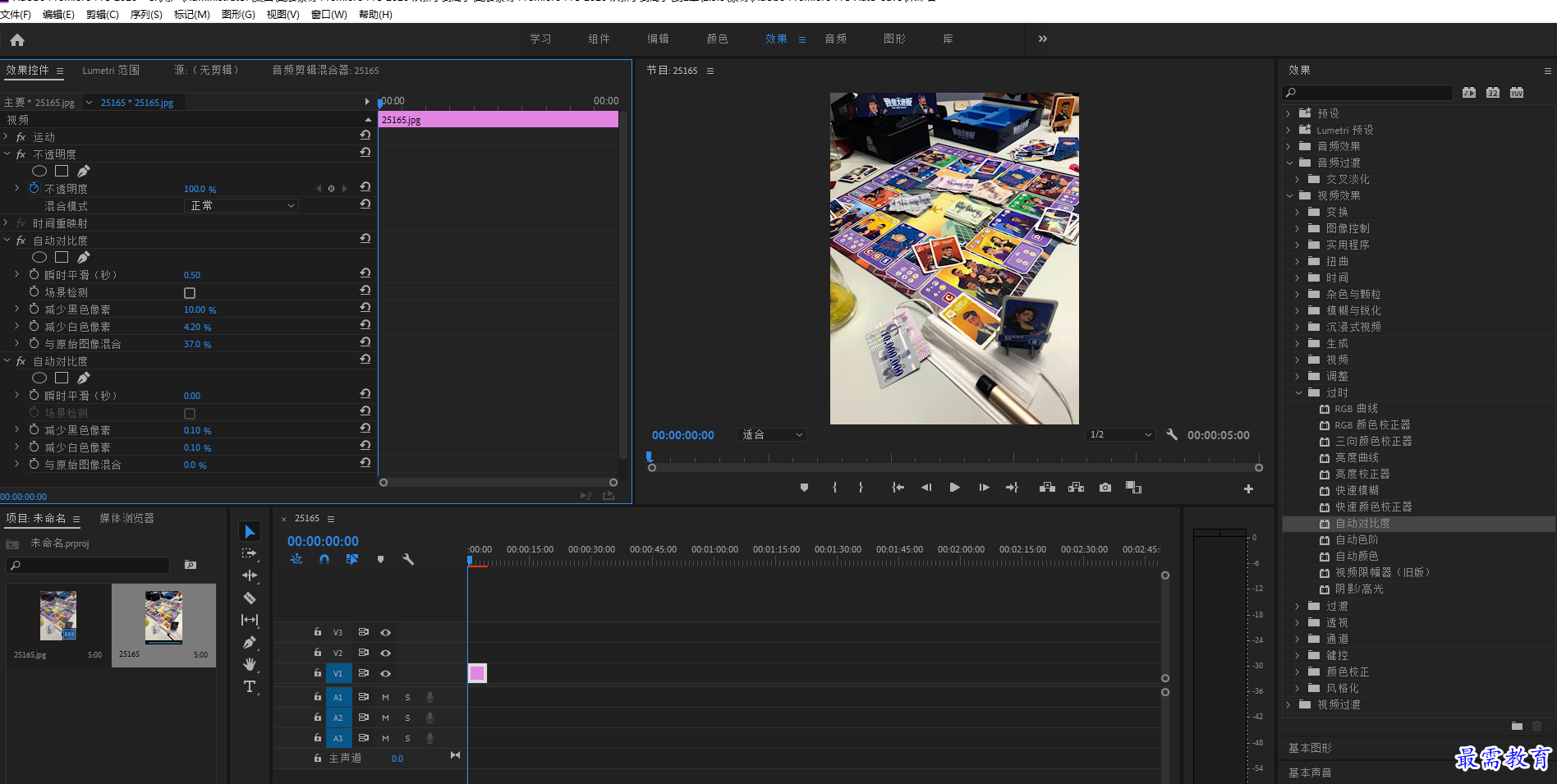The height and width of the screenshot is (784, 1557).
Task: Toggle V2 track visibility eye
Action: [385, 653]
